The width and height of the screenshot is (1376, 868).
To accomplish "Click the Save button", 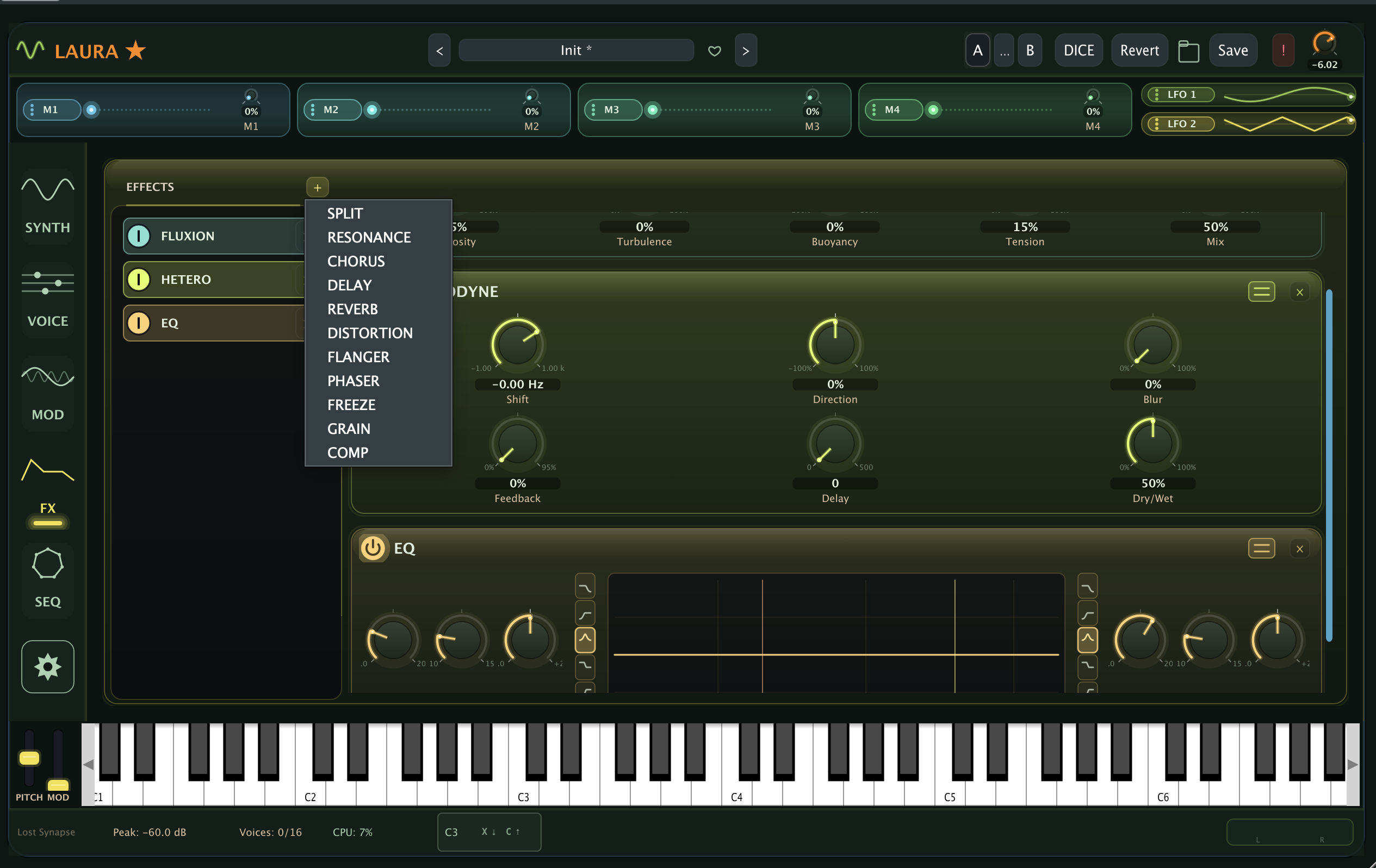I will coord(1232,50).
